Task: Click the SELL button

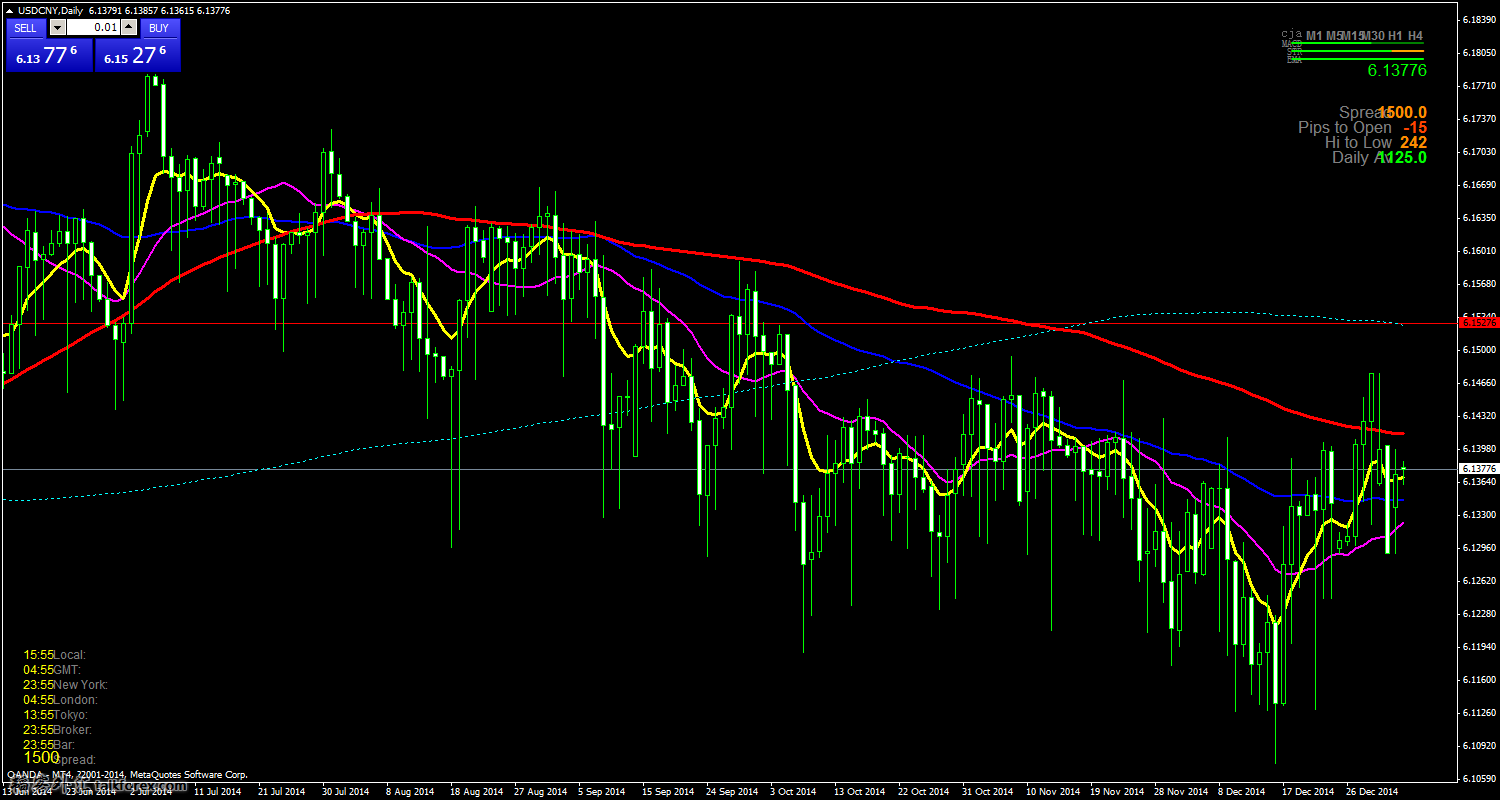Action: [x=26, y=28]
